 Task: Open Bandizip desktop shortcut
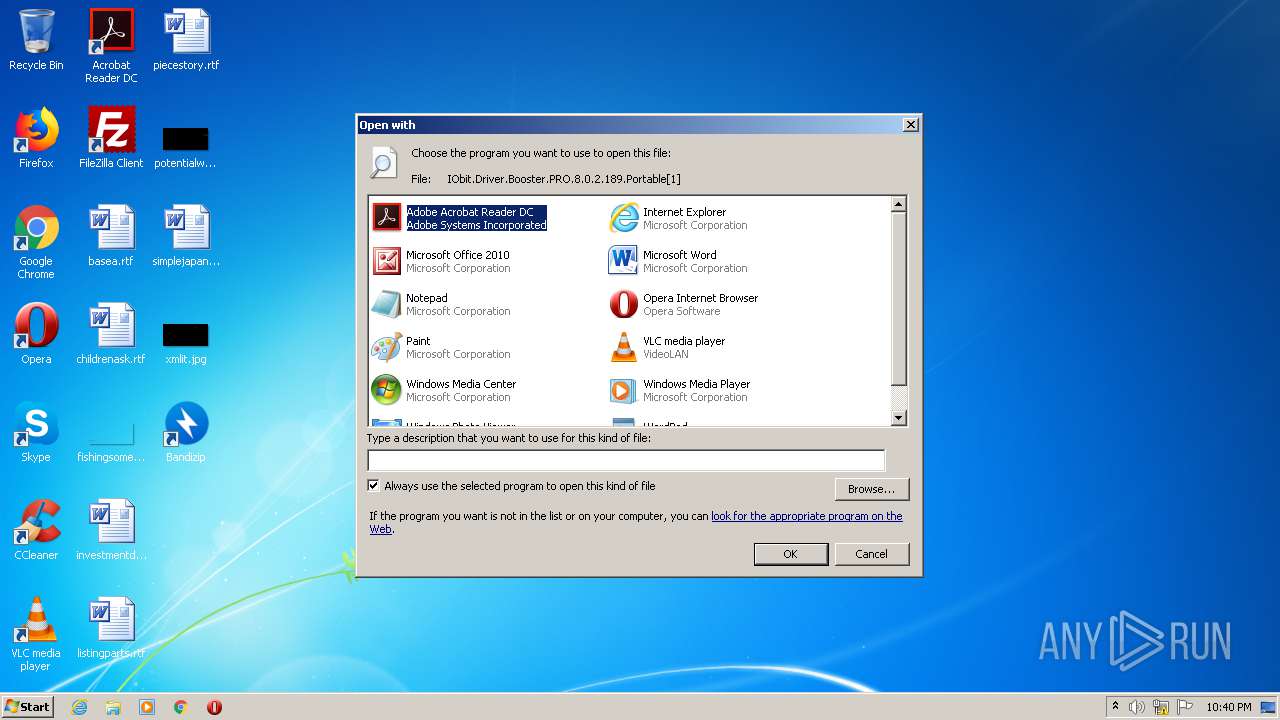click(x=186, y=432)
